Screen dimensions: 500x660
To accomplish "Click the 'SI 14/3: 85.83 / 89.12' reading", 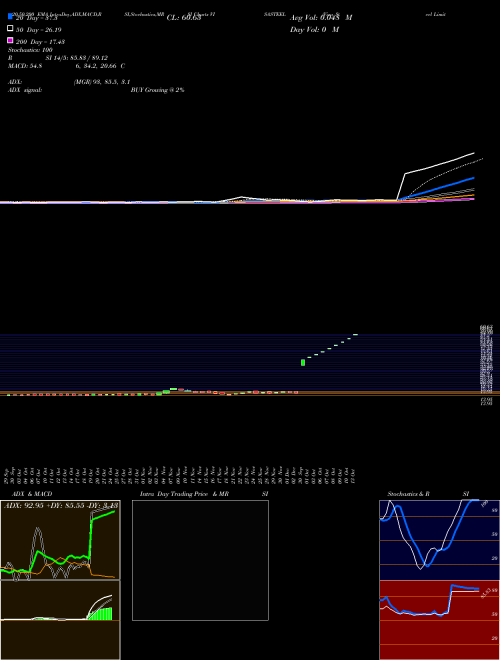I will (75, 58).
